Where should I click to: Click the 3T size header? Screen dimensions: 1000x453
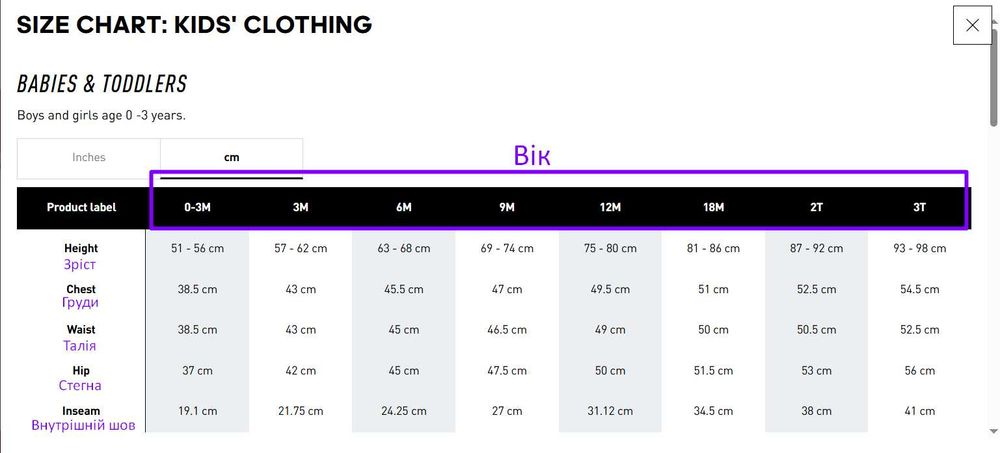point(920,208)
